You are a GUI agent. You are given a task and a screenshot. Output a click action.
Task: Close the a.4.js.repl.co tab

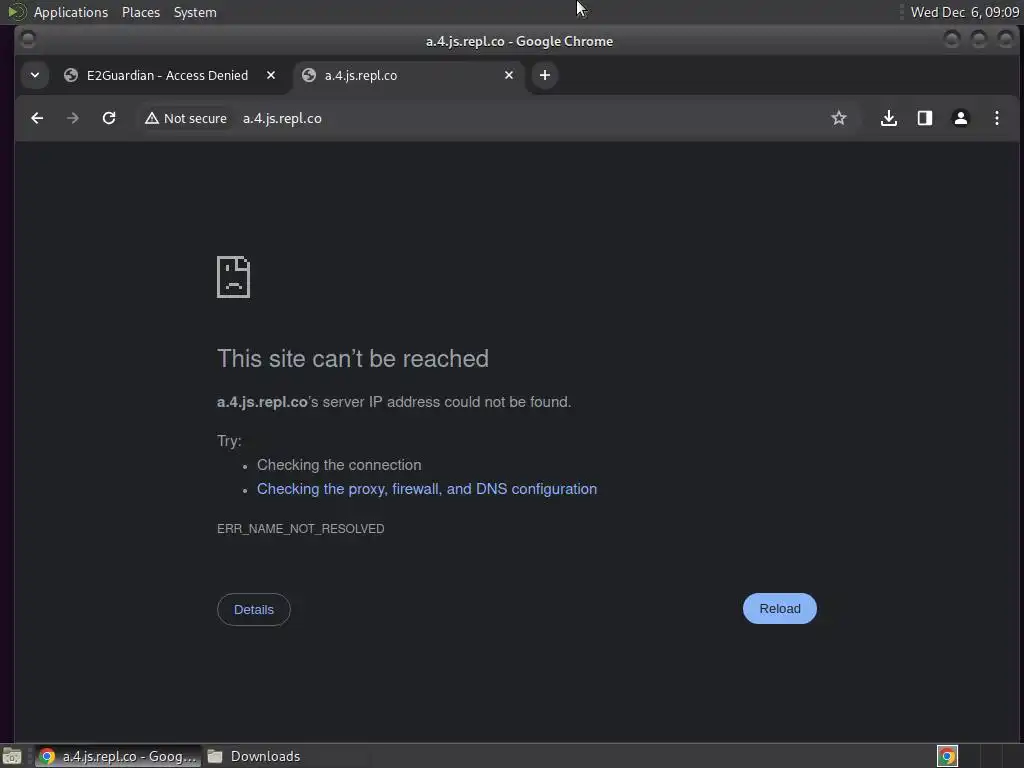click(509, 75)
